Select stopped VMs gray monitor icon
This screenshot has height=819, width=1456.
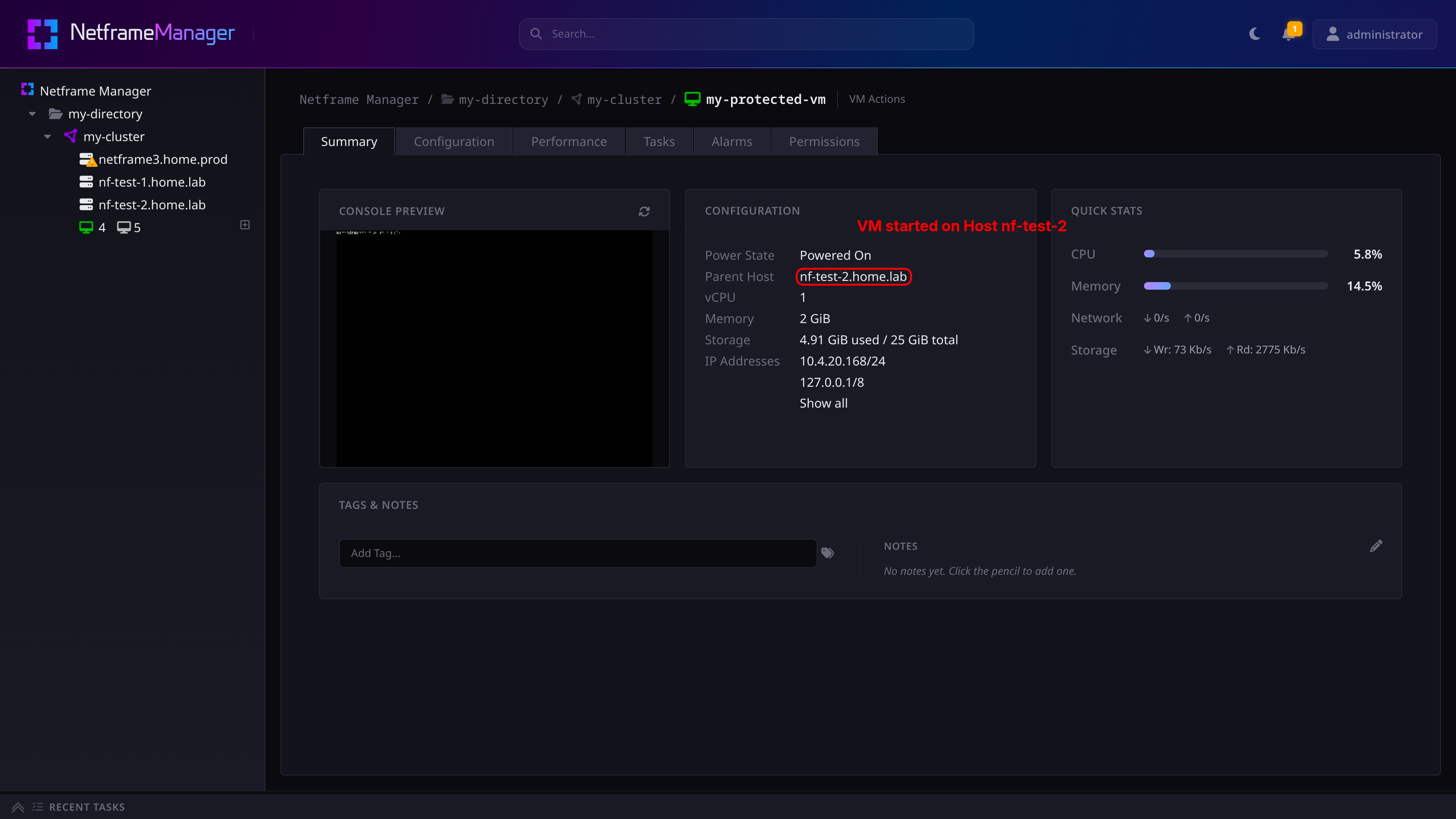point(124,227)
